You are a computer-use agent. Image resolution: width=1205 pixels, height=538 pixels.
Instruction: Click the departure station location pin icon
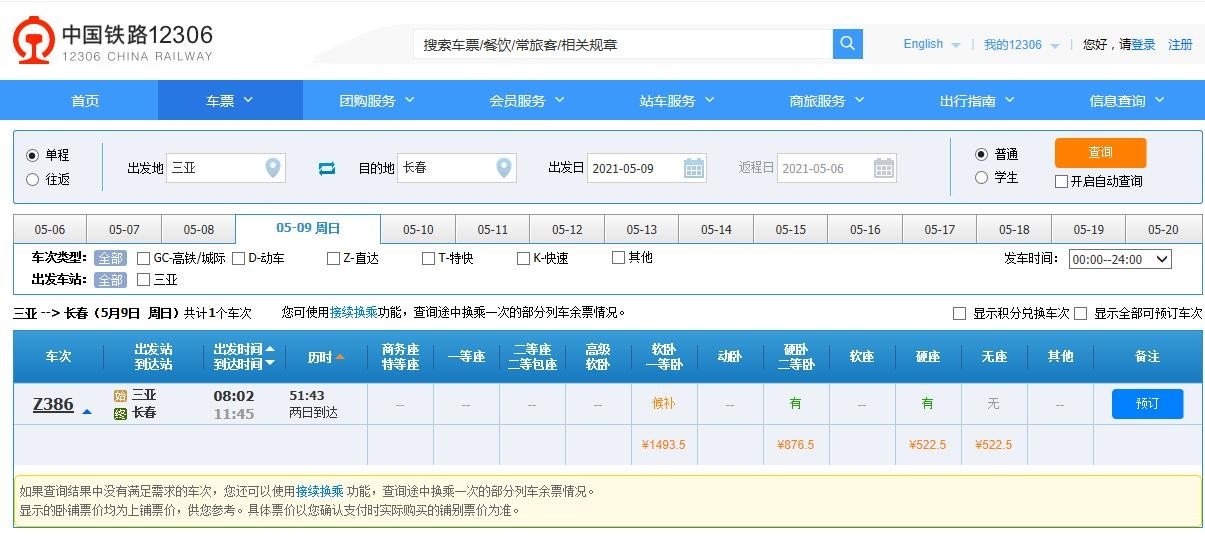pos(272,168)
